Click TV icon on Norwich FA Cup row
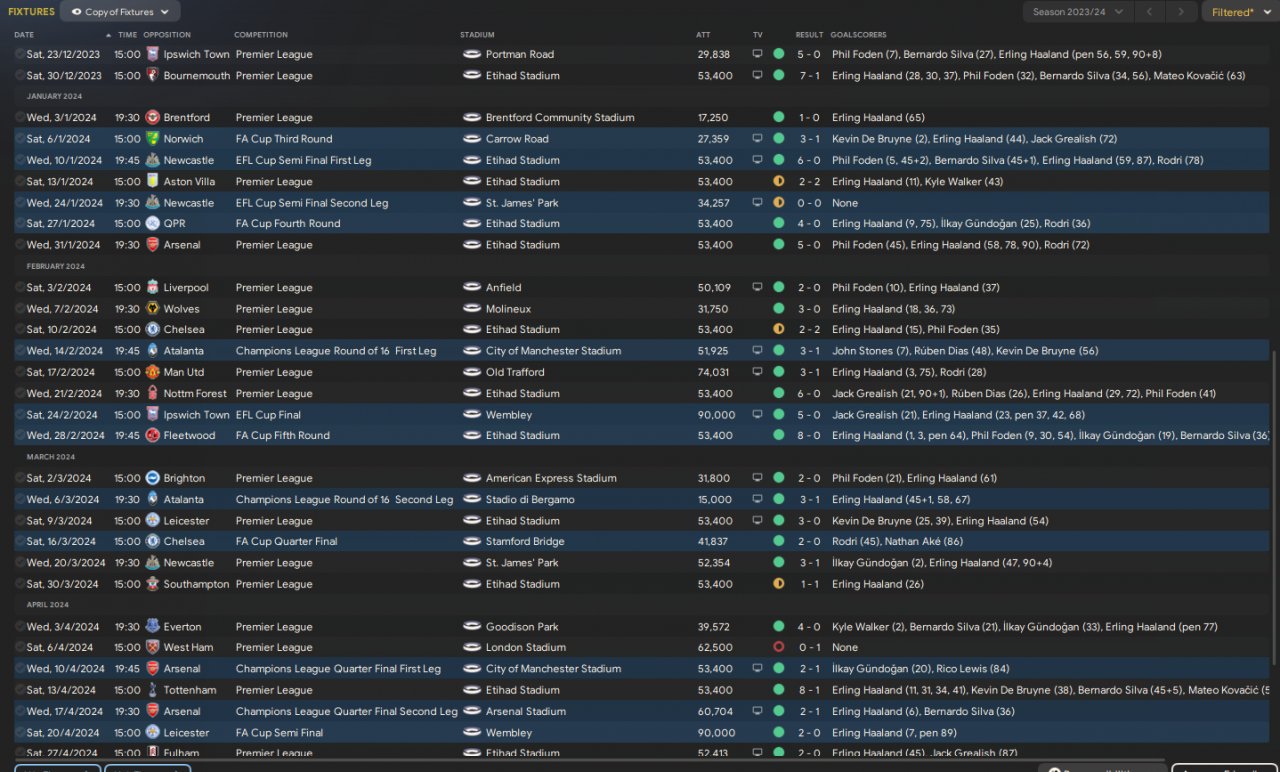1280x772 pixels. click(757, 139)
